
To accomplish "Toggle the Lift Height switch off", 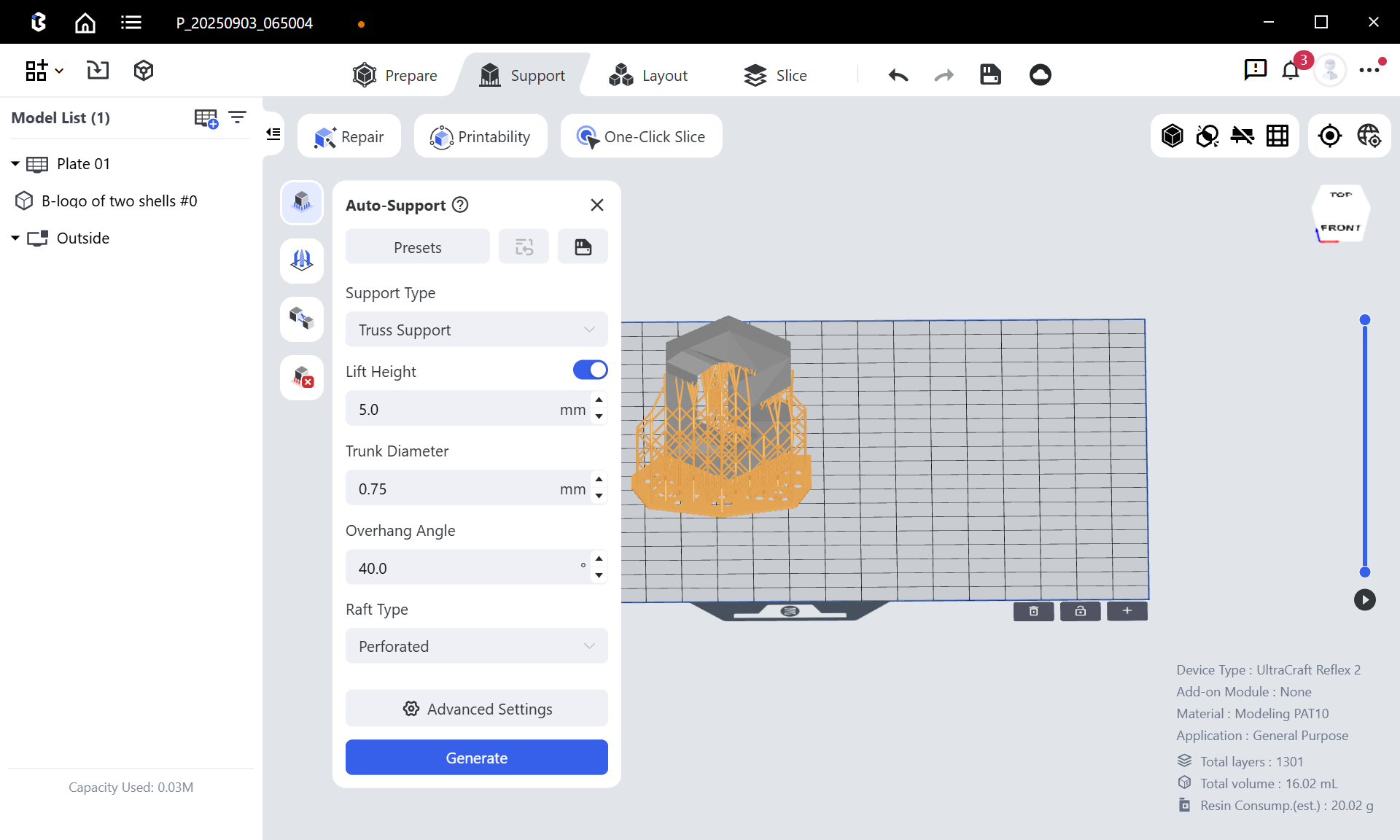I will [590, 370].
